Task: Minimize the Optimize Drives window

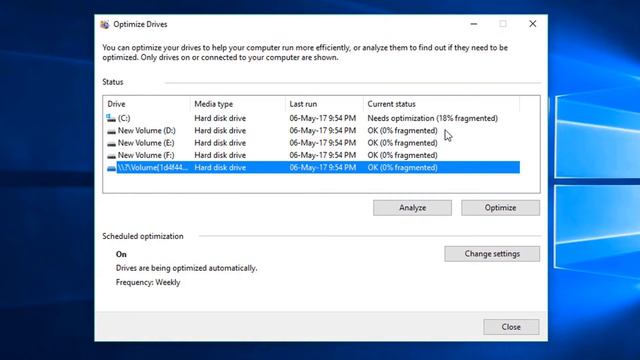Action: 473,24
